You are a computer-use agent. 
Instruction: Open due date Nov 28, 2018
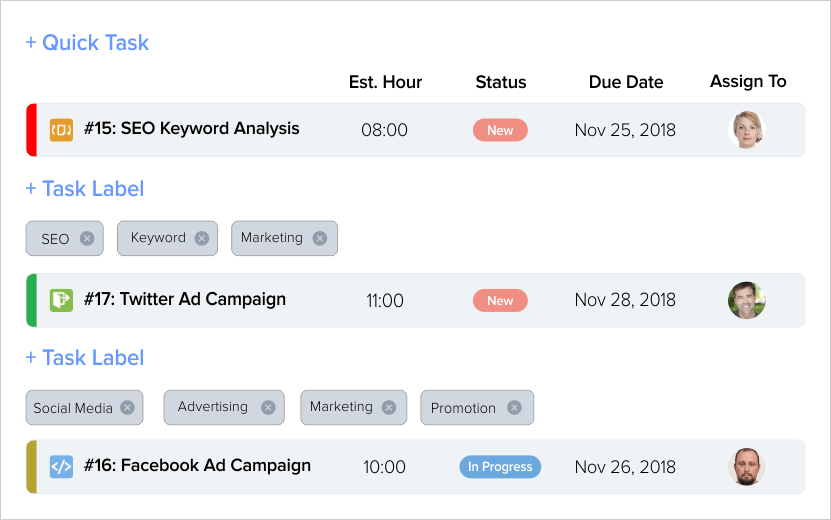[625, 300]
